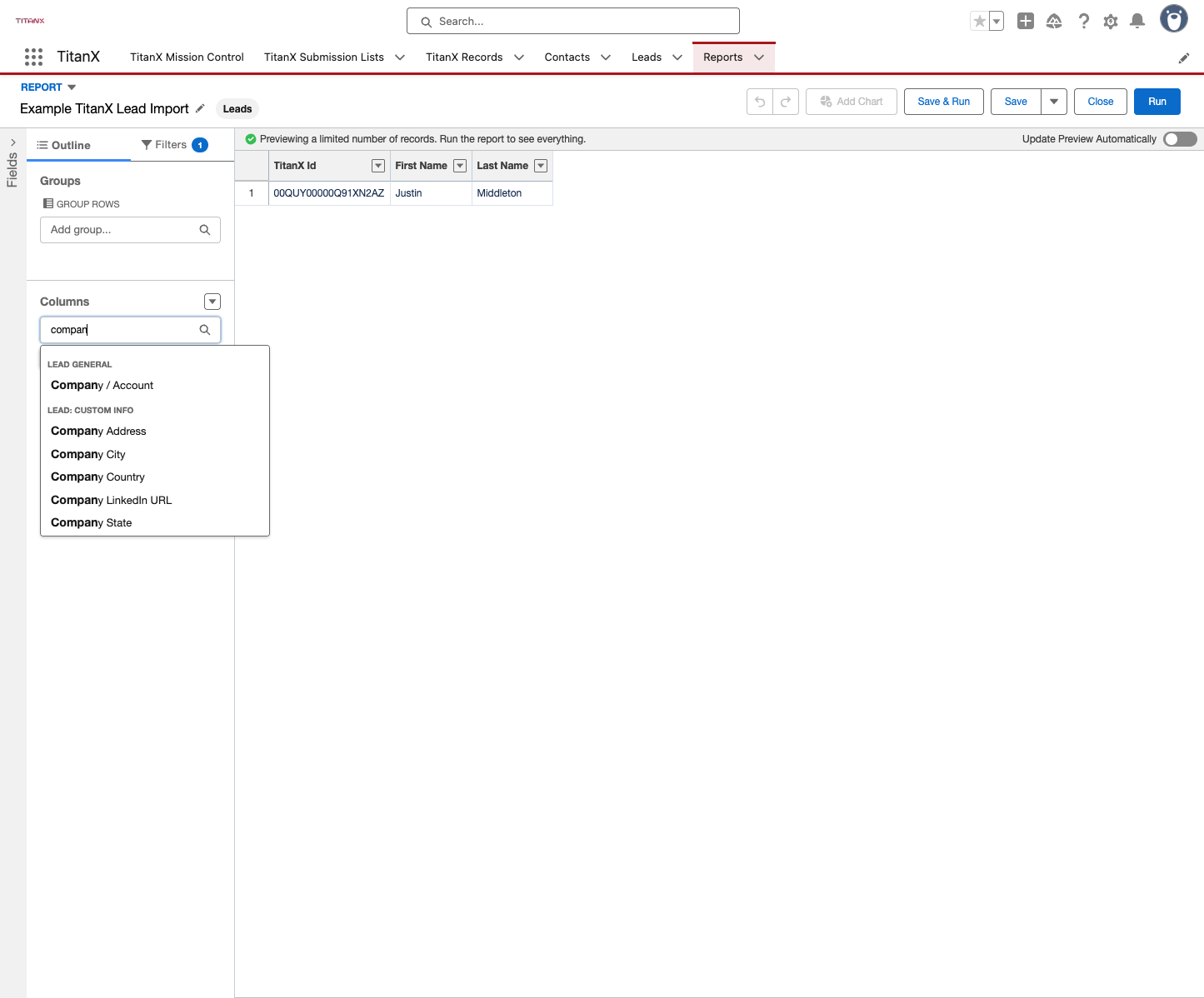This screenshot has width=1204, height=998.
Task: Open the Save options dropdown arrow
Action: point(1054,102)
